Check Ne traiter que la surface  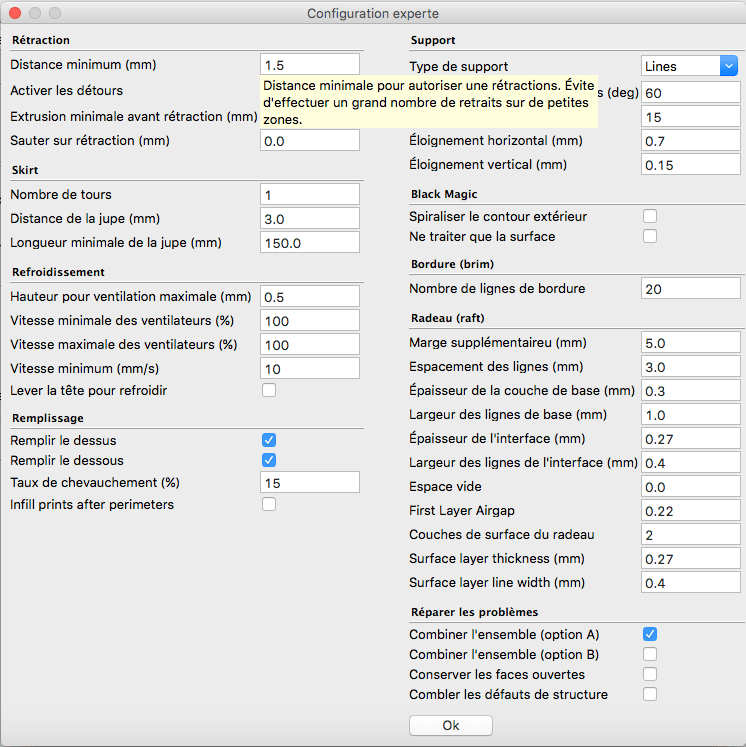(650, 236)
